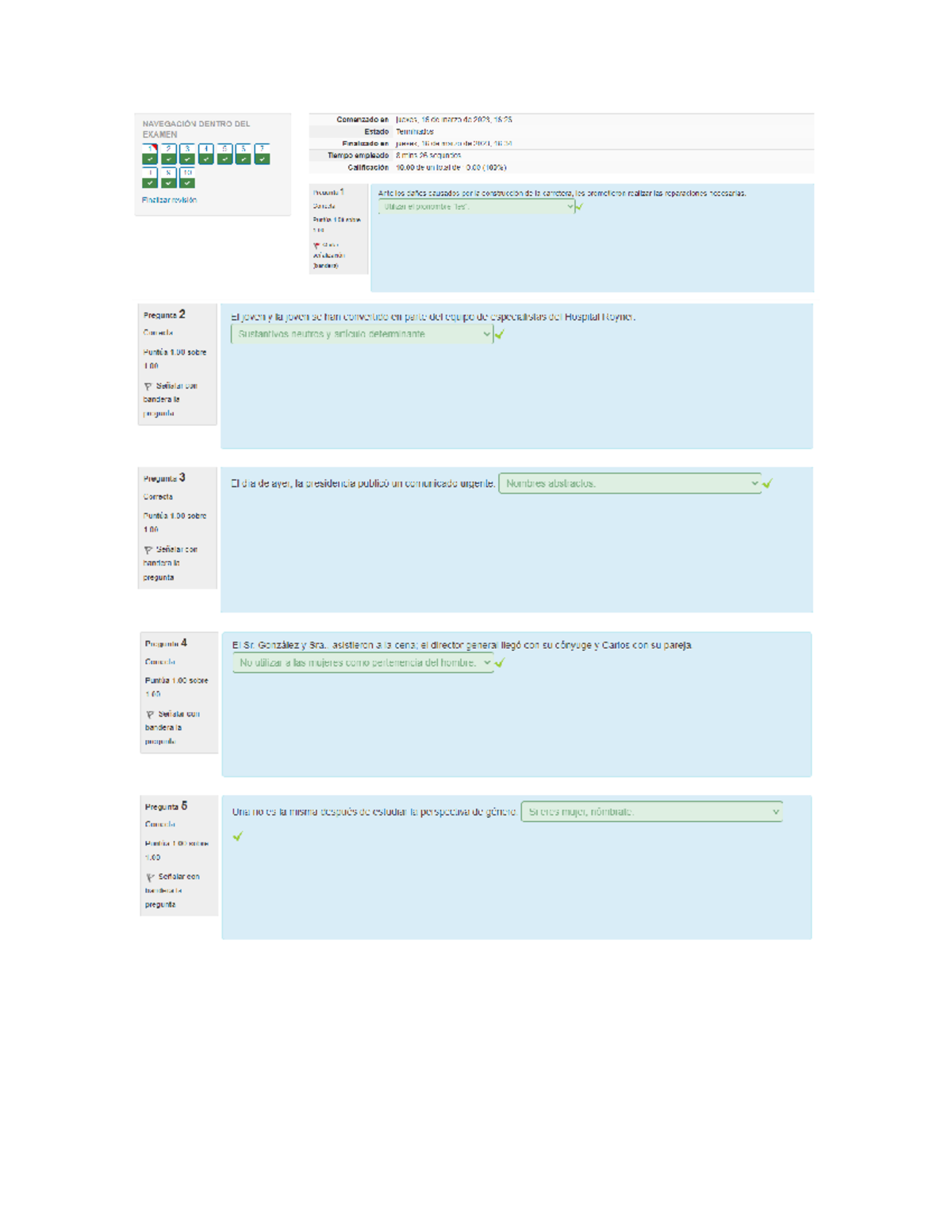Jump to question 3 in exam navigation

pos(187,154)
